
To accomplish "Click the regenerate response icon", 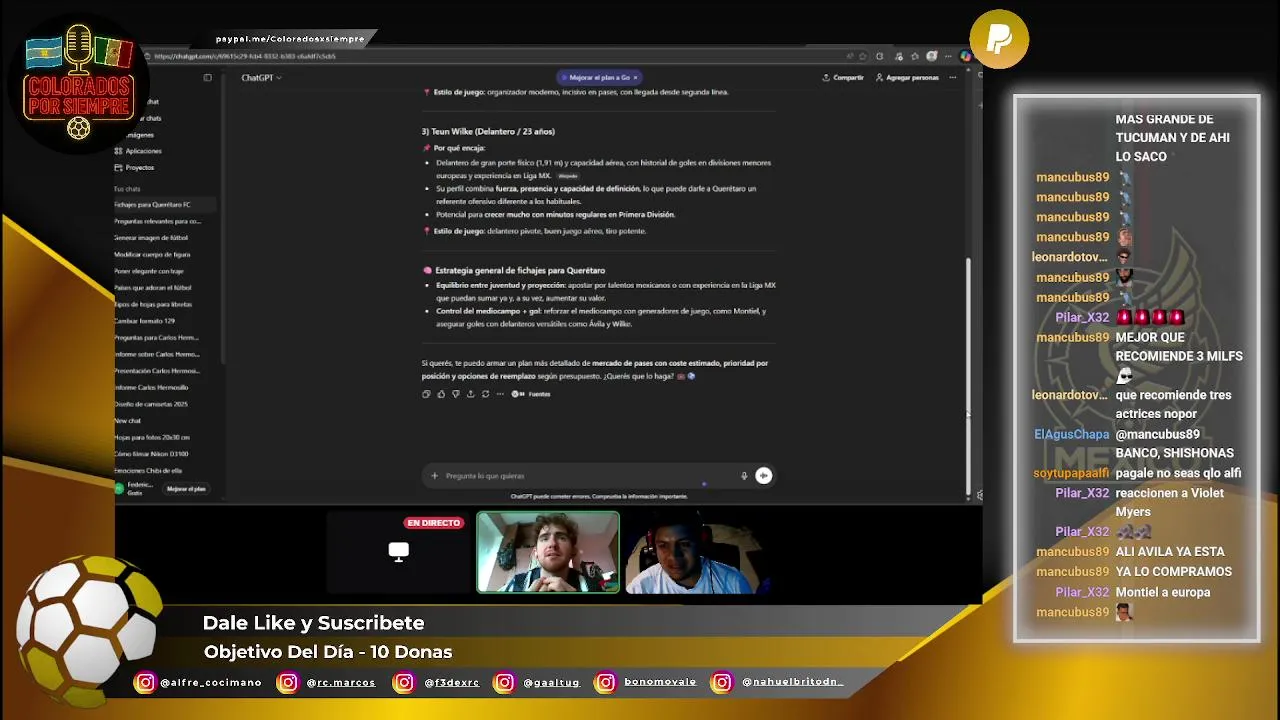I will 485,394.
